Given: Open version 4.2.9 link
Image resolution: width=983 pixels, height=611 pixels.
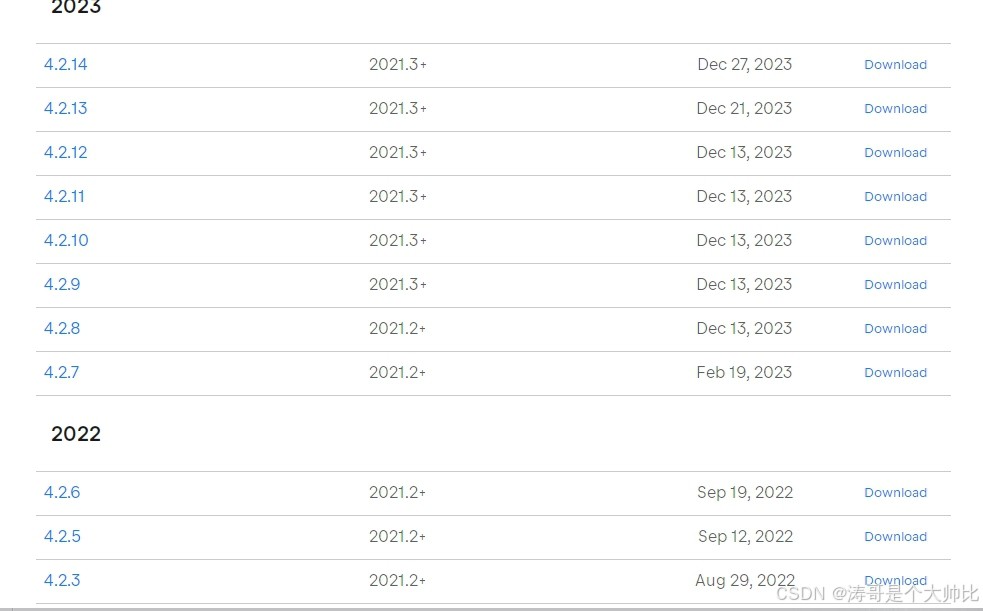Looking at the screenshot, I should (x=62, y=284).
